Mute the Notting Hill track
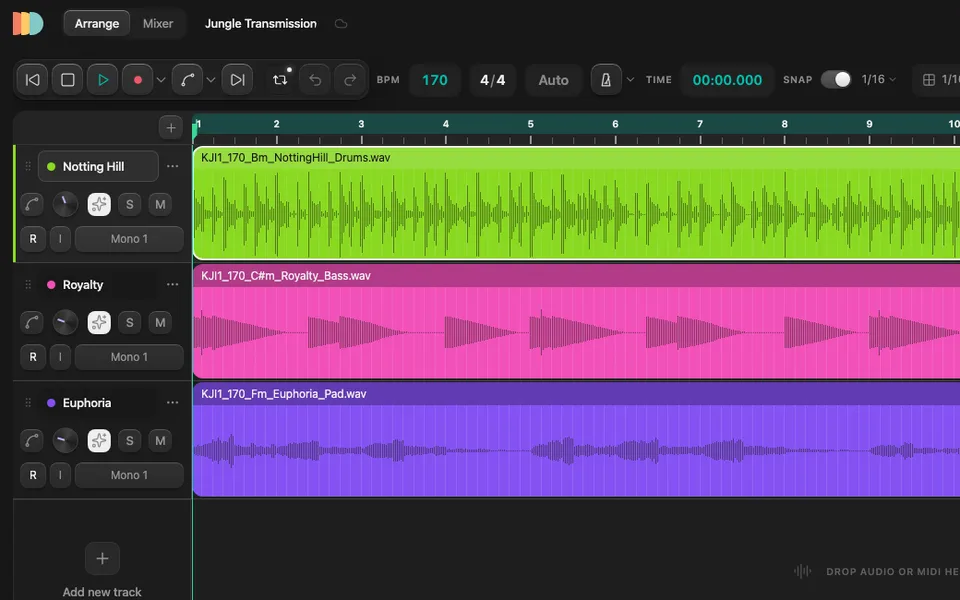 pos(160,204)
